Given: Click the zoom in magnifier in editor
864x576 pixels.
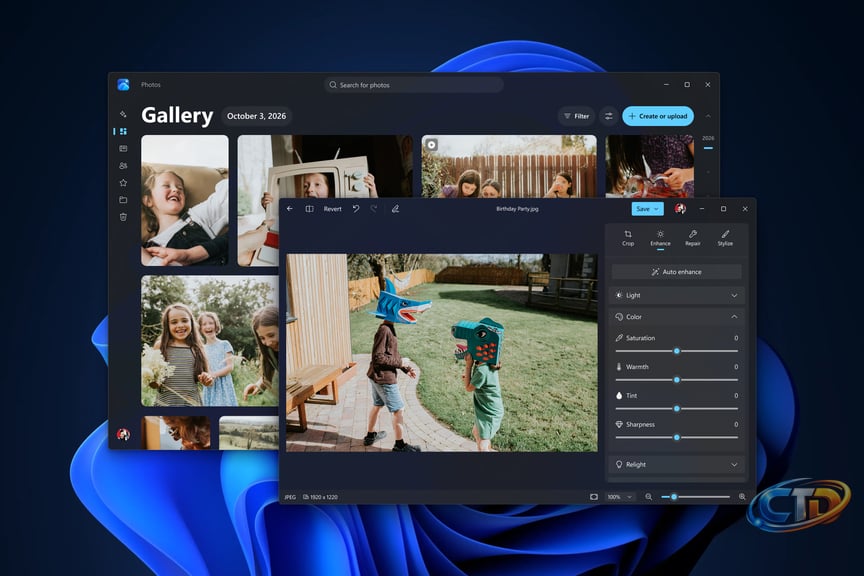Looking at the screenshot, I should point(742,497).
